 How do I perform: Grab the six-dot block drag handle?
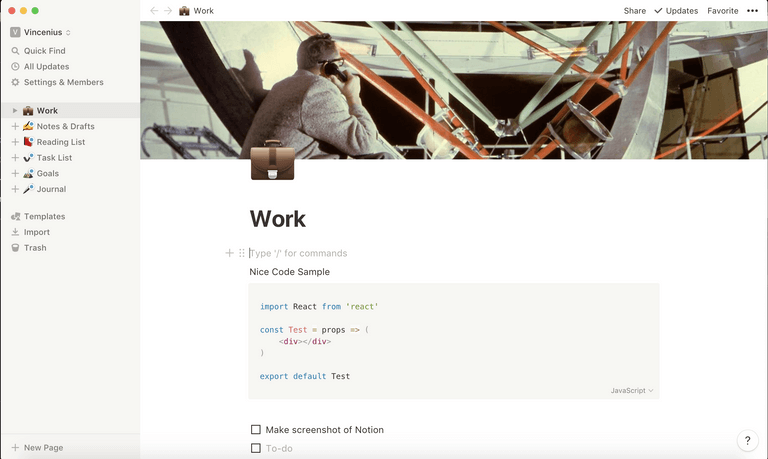[242, 253]
